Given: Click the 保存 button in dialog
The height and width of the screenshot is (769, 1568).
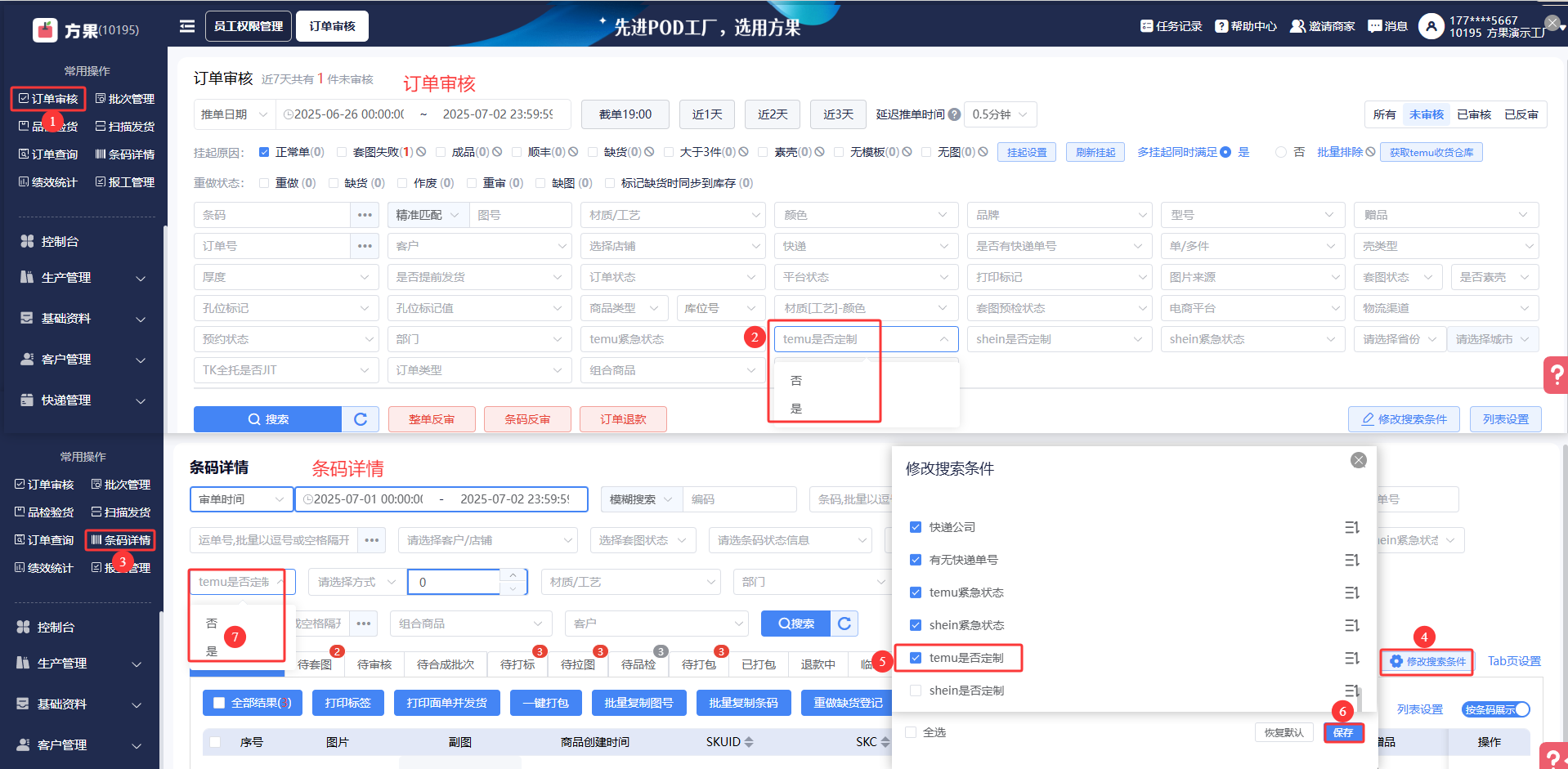Looking at the screenshot, I should 1343,732.
